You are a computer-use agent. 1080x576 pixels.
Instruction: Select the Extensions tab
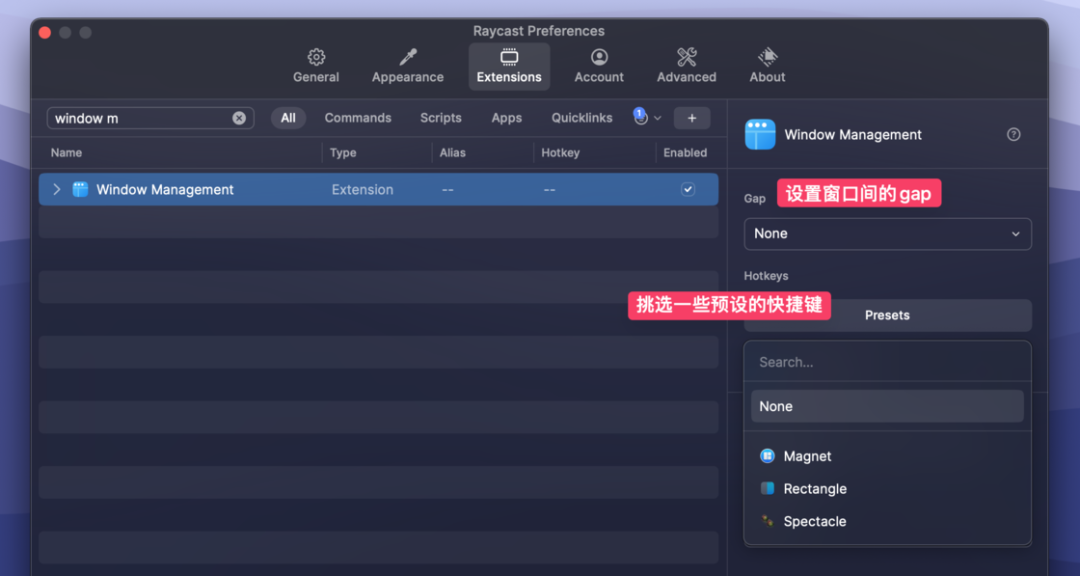509,66
